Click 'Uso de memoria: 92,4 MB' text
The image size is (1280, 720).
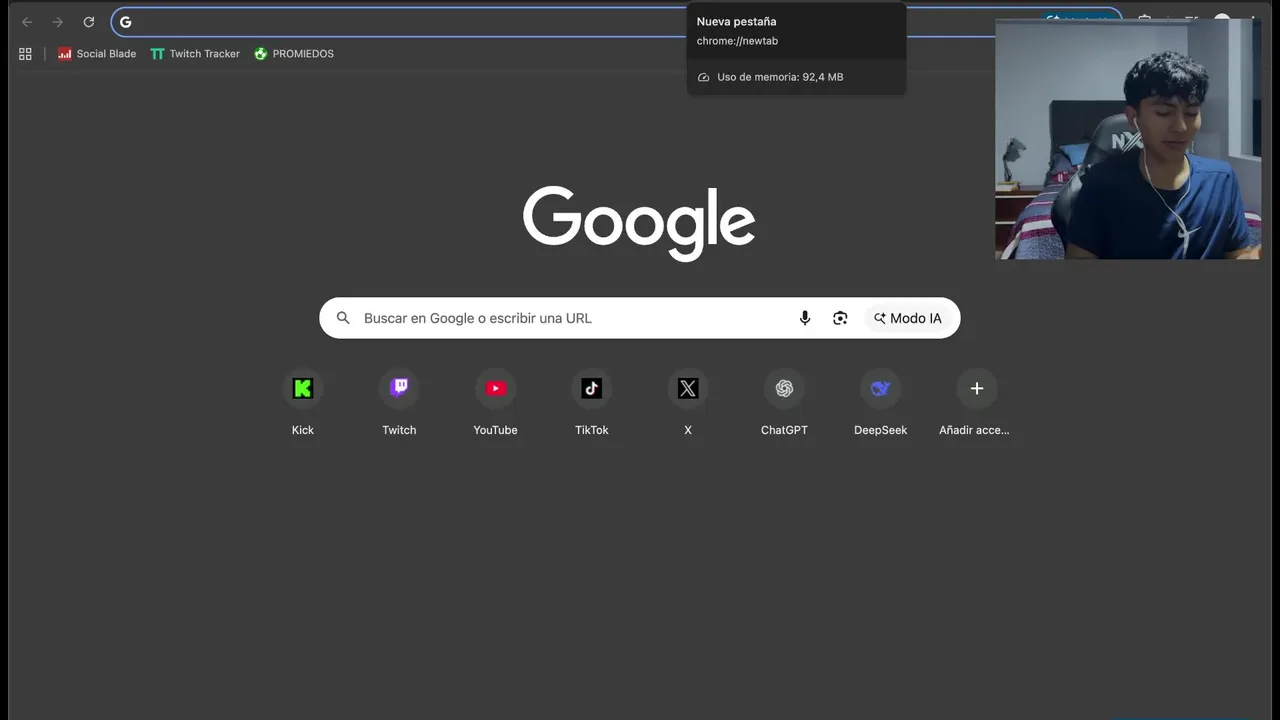(x=780, y=77)
